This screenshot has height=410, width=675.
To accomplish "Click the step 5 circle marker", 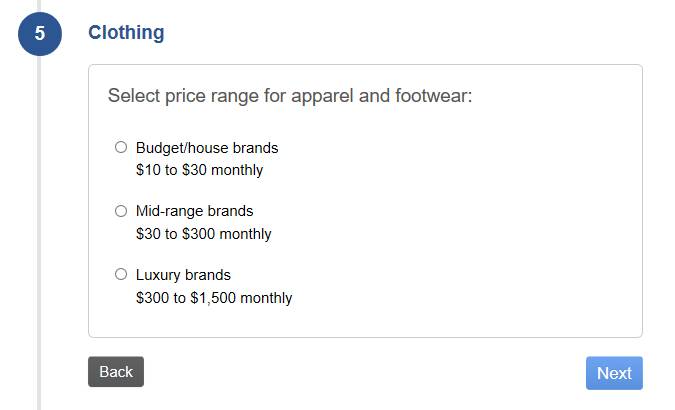I will (x=39, y=33).
